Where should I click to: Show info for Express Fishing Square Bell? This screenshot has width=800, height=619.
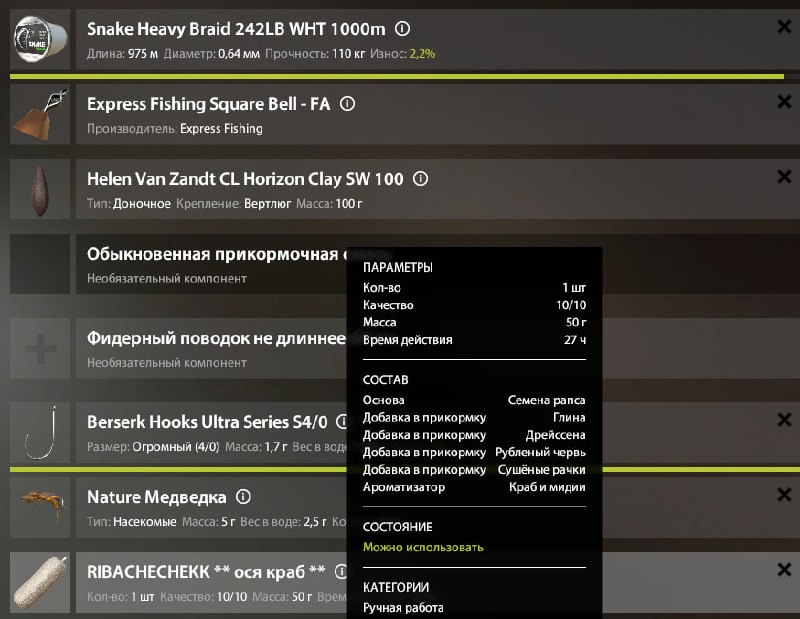click(349, 104)
